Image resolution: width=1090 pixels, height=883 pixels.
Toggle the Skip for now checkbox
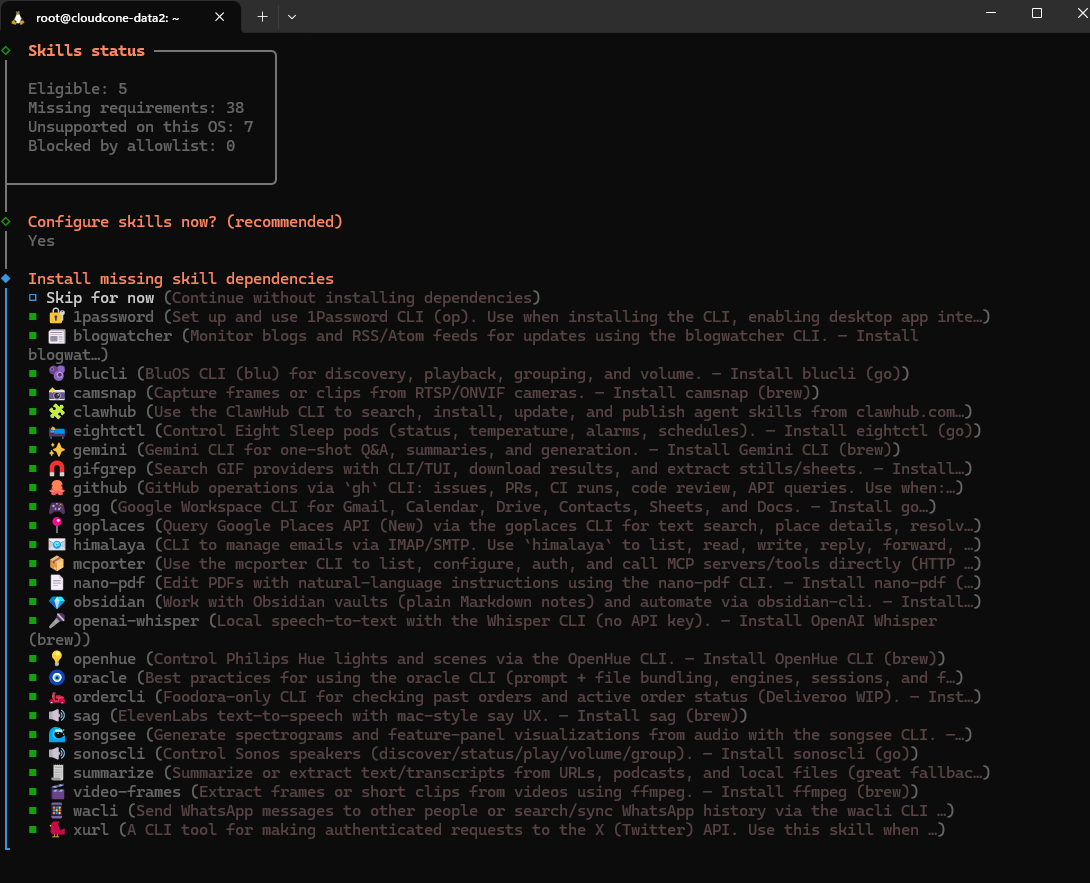33,298
